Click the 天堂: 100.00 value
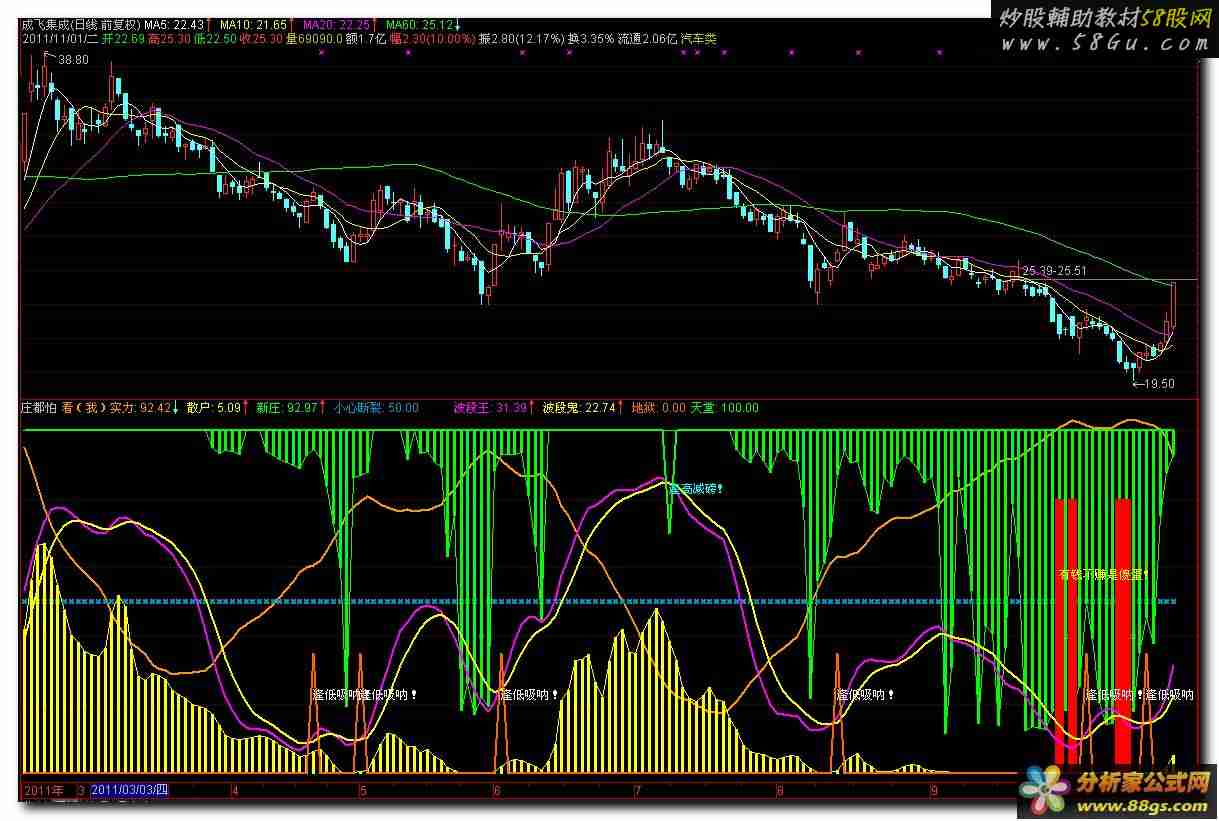 (x=724, y=408)
